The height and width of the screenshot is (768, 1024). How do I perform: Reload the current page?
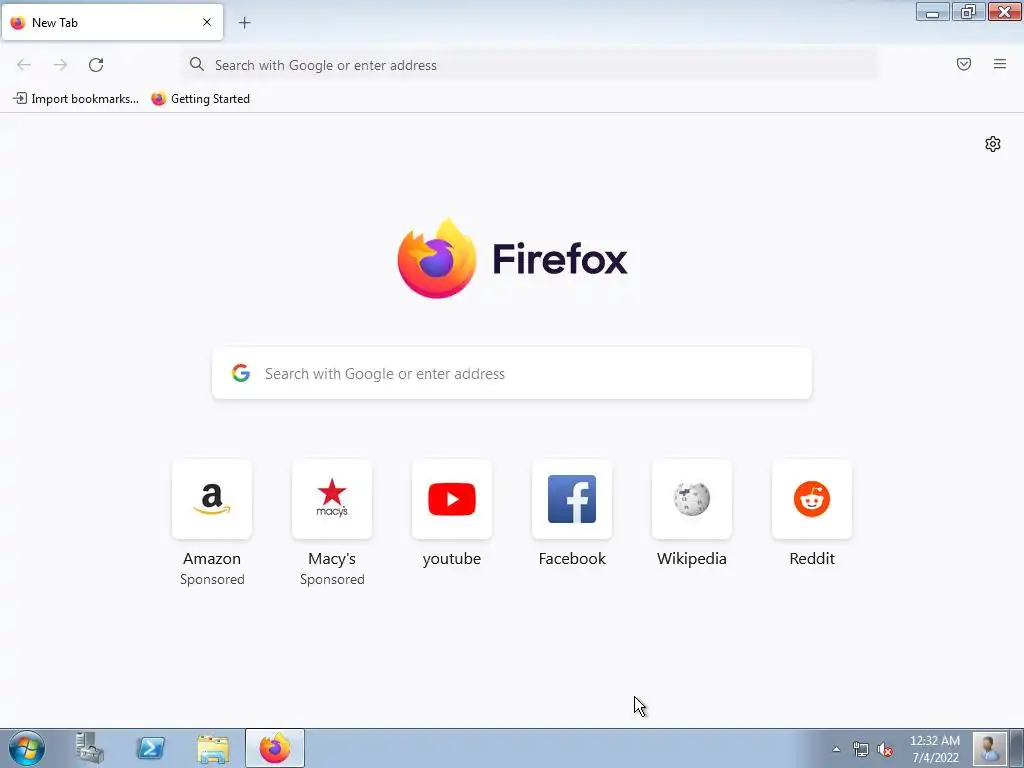click(x=96, y=65)
